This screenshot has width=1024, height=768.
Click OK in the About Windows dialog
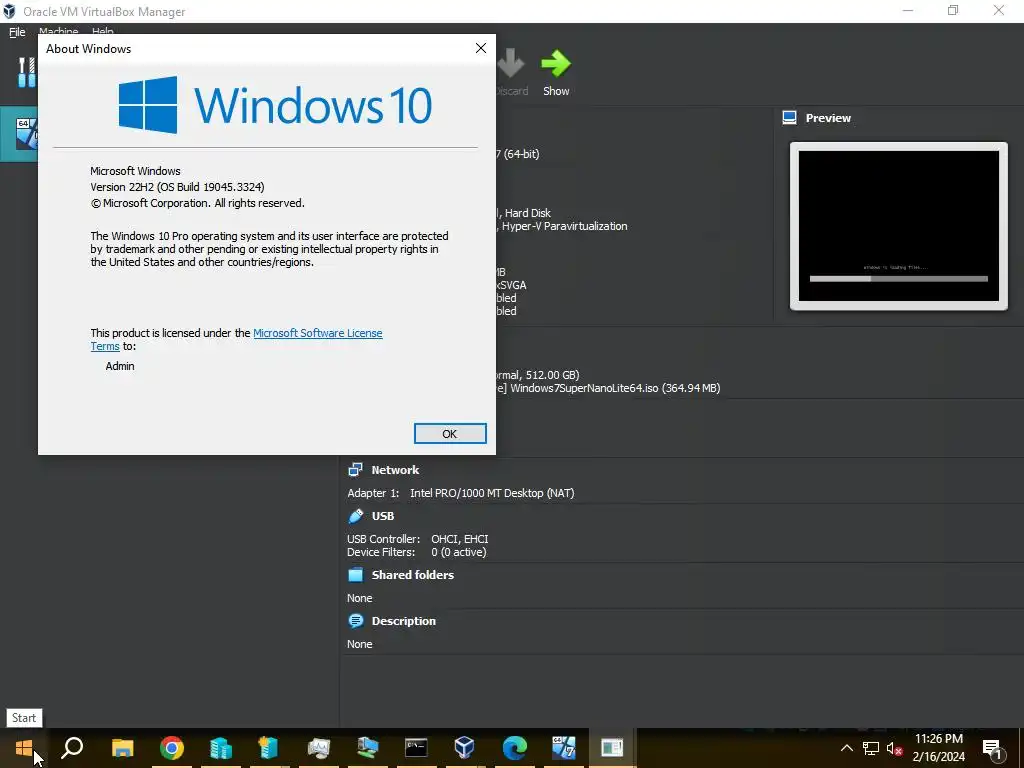point(450,434)
